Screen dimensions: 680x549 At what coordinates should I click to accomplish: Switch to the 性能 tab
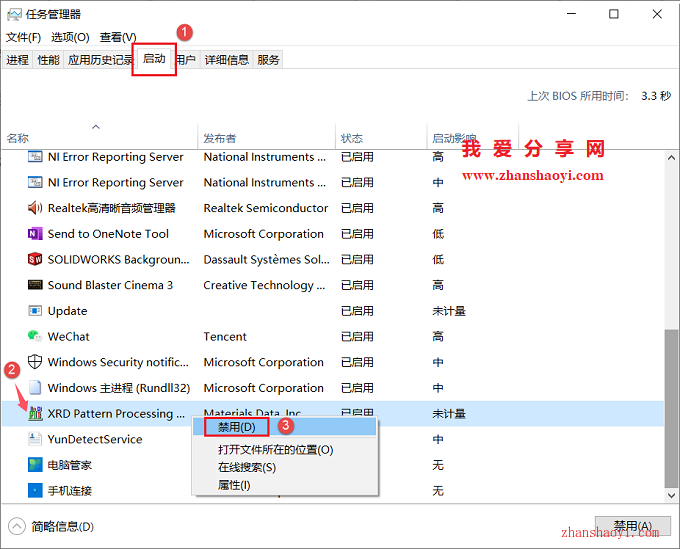pos(48,60)
